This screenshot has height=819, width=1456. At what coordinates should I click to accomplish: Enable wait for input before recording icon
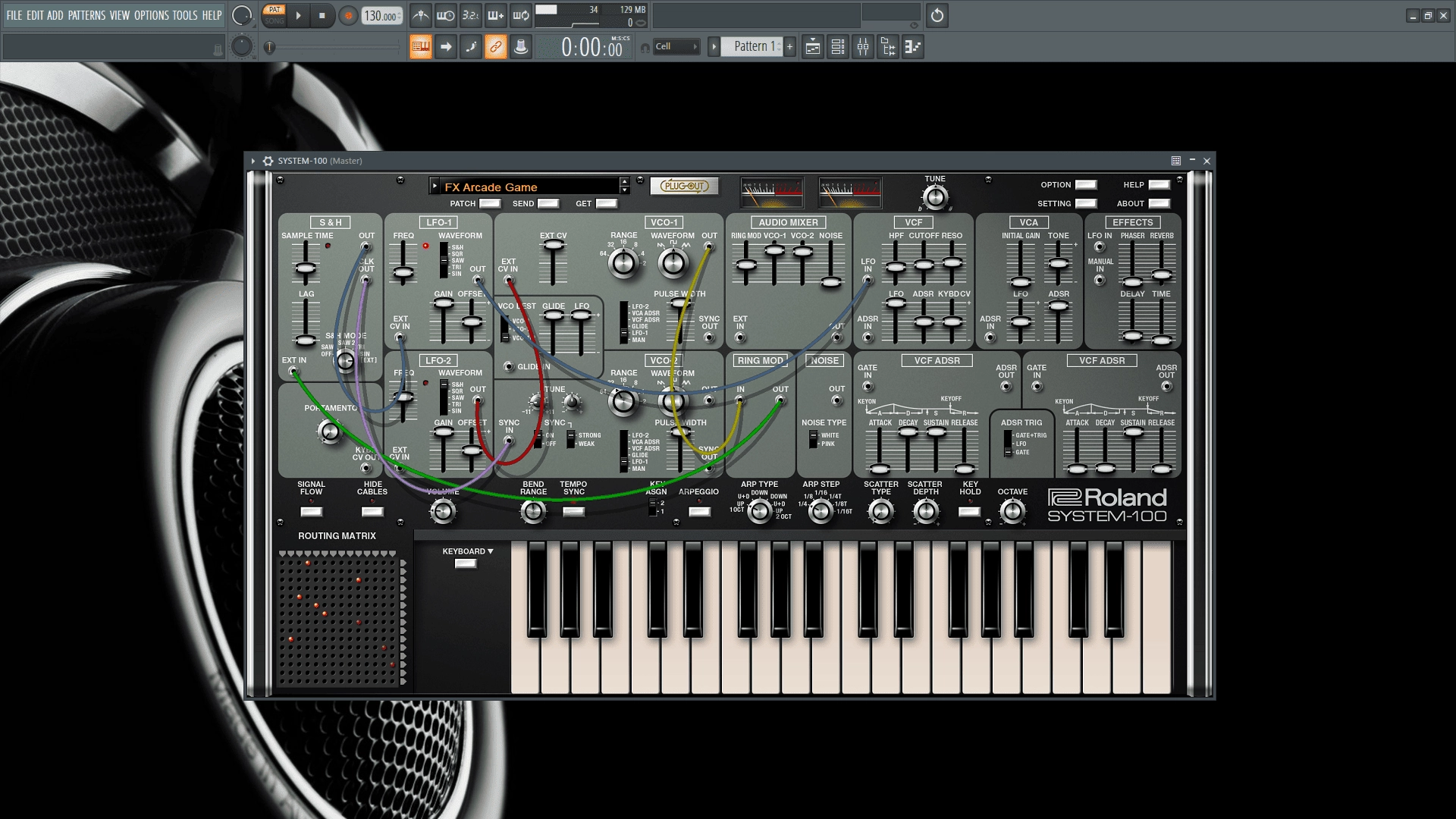point(446,15)
